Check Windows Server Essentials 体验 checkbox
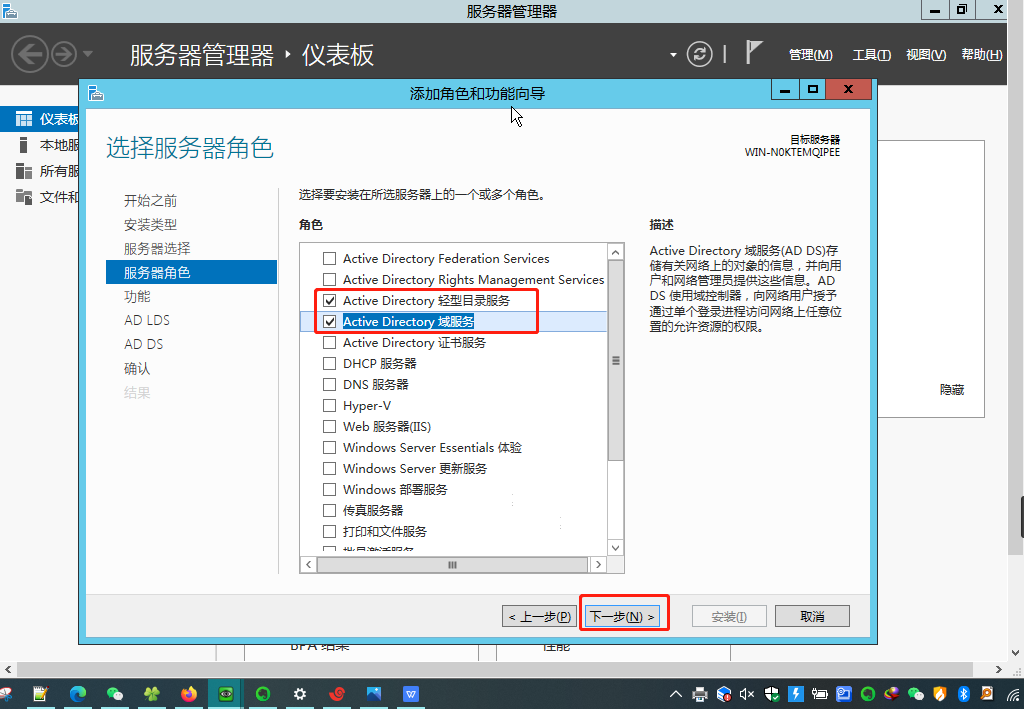 coord(330,447)
